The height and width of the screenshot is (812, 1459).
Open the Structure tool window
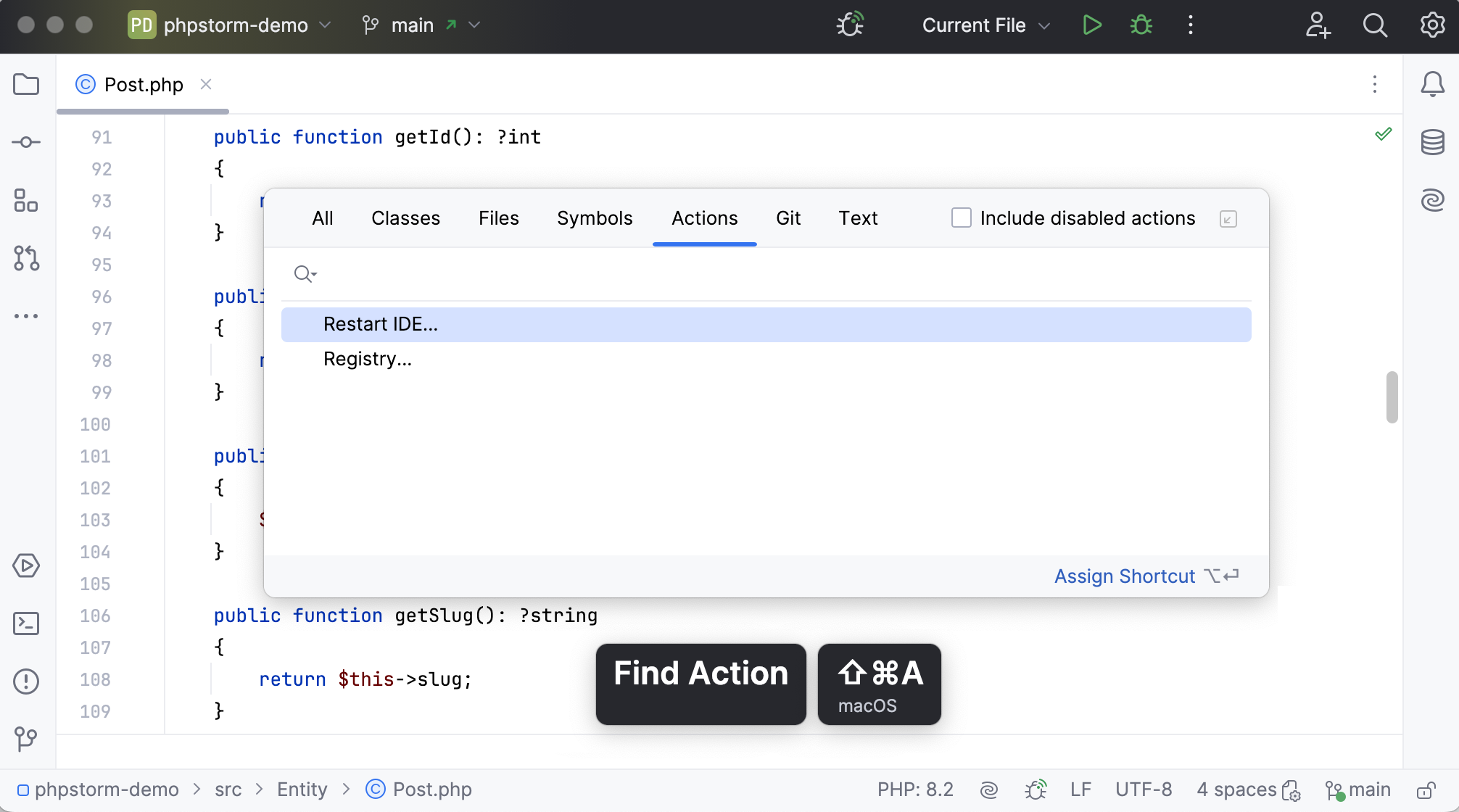pos(27,202)
